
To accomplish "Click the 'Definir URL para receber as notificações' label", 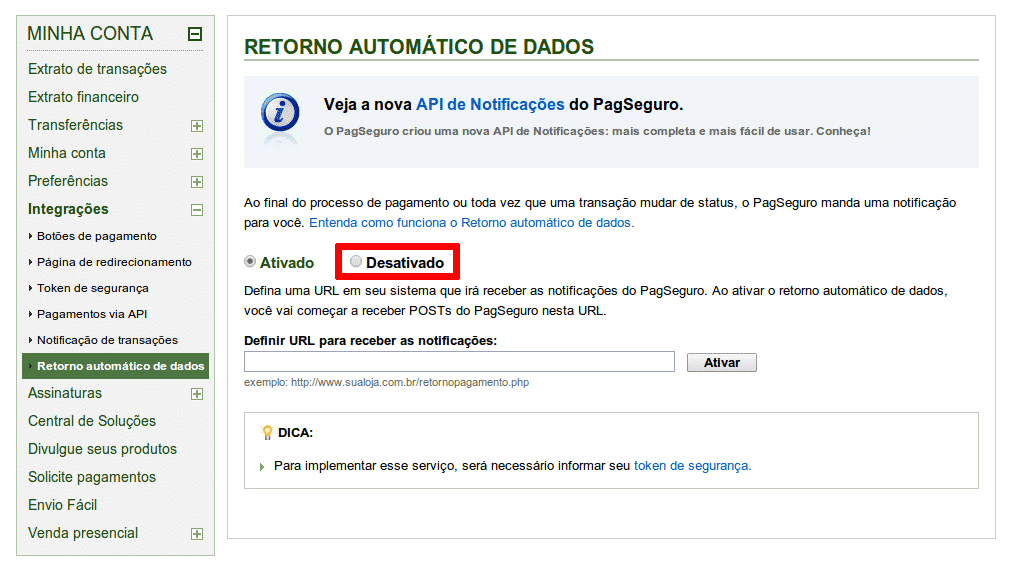I will 370,341.
